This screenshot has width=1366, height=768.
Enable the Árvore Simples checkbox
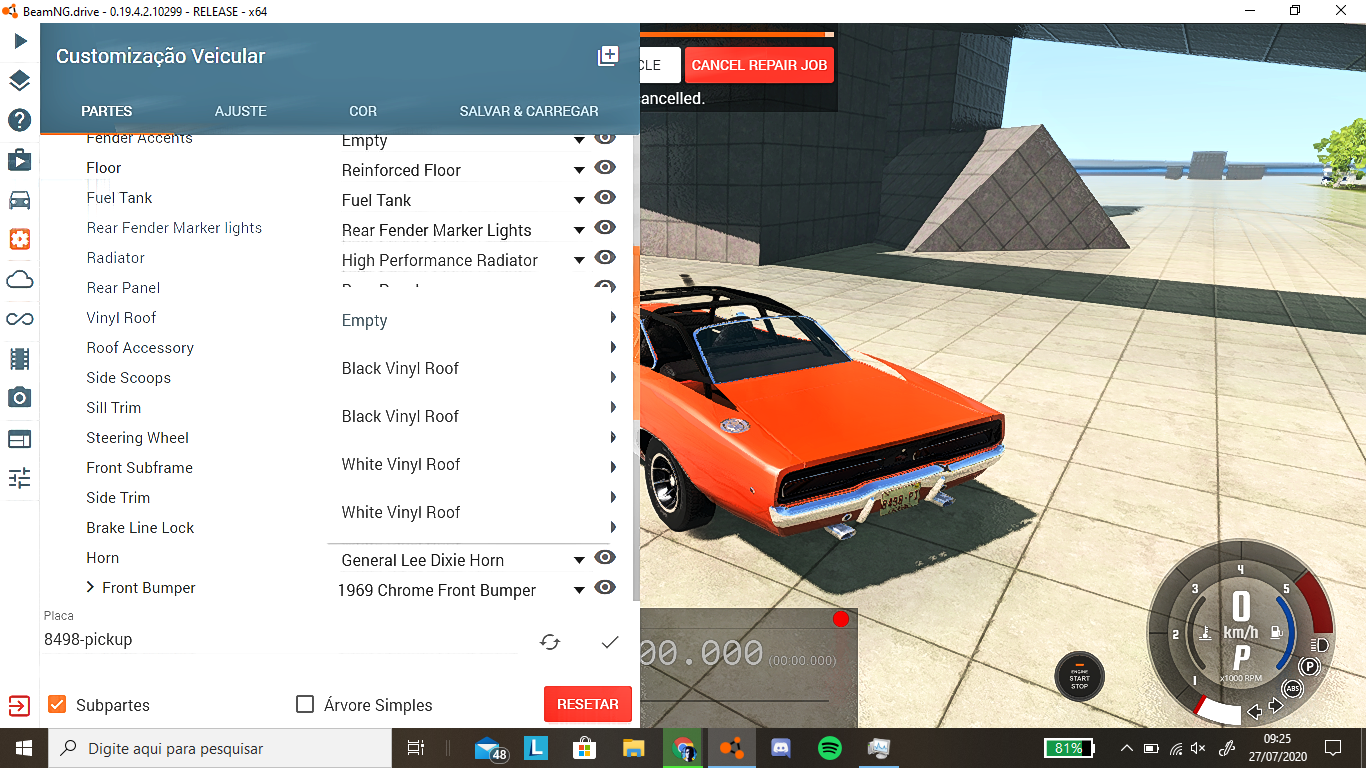[306, 704]
